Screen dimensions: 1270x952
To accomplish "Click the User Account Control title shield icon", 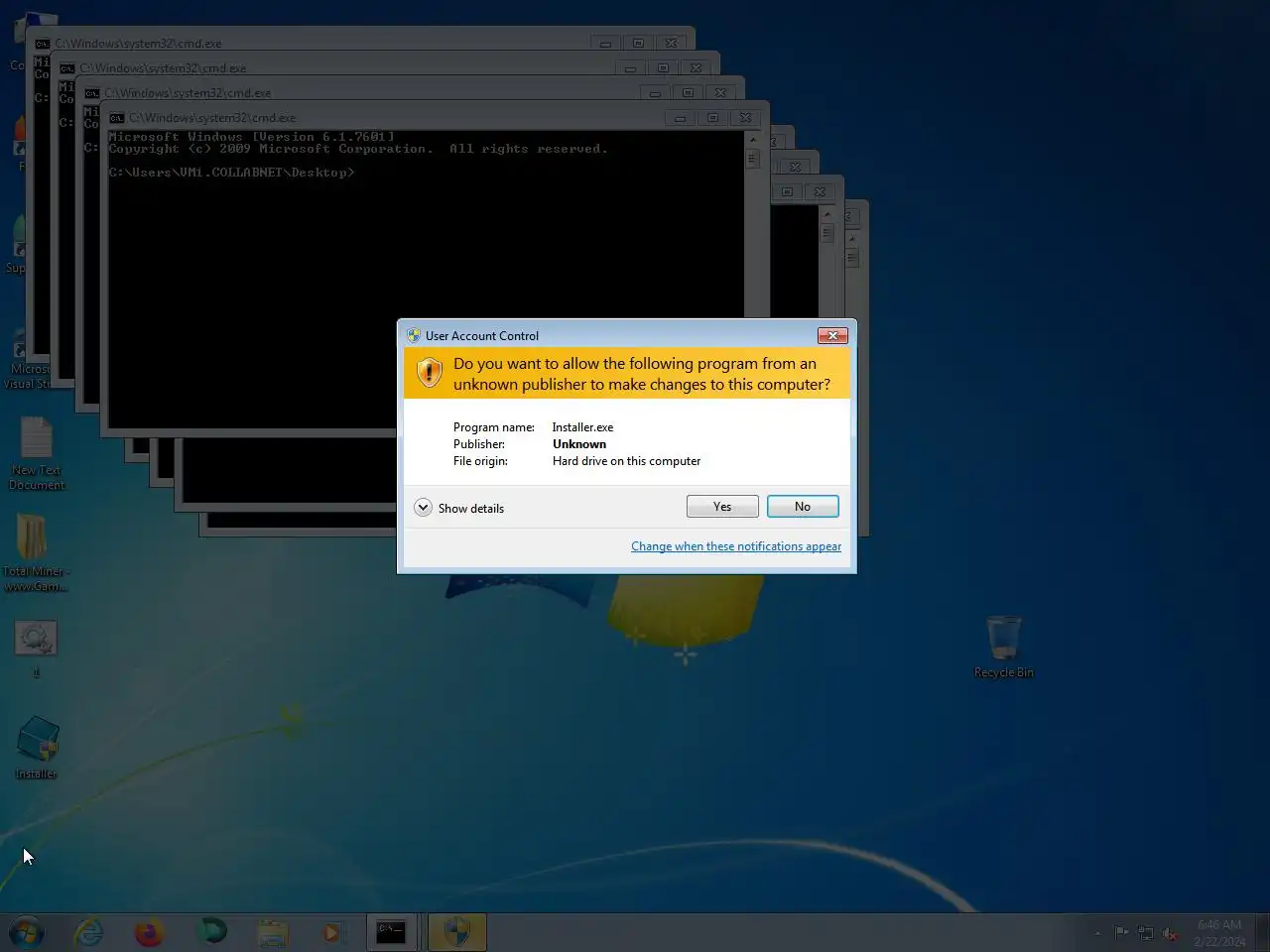I will 414,335.
